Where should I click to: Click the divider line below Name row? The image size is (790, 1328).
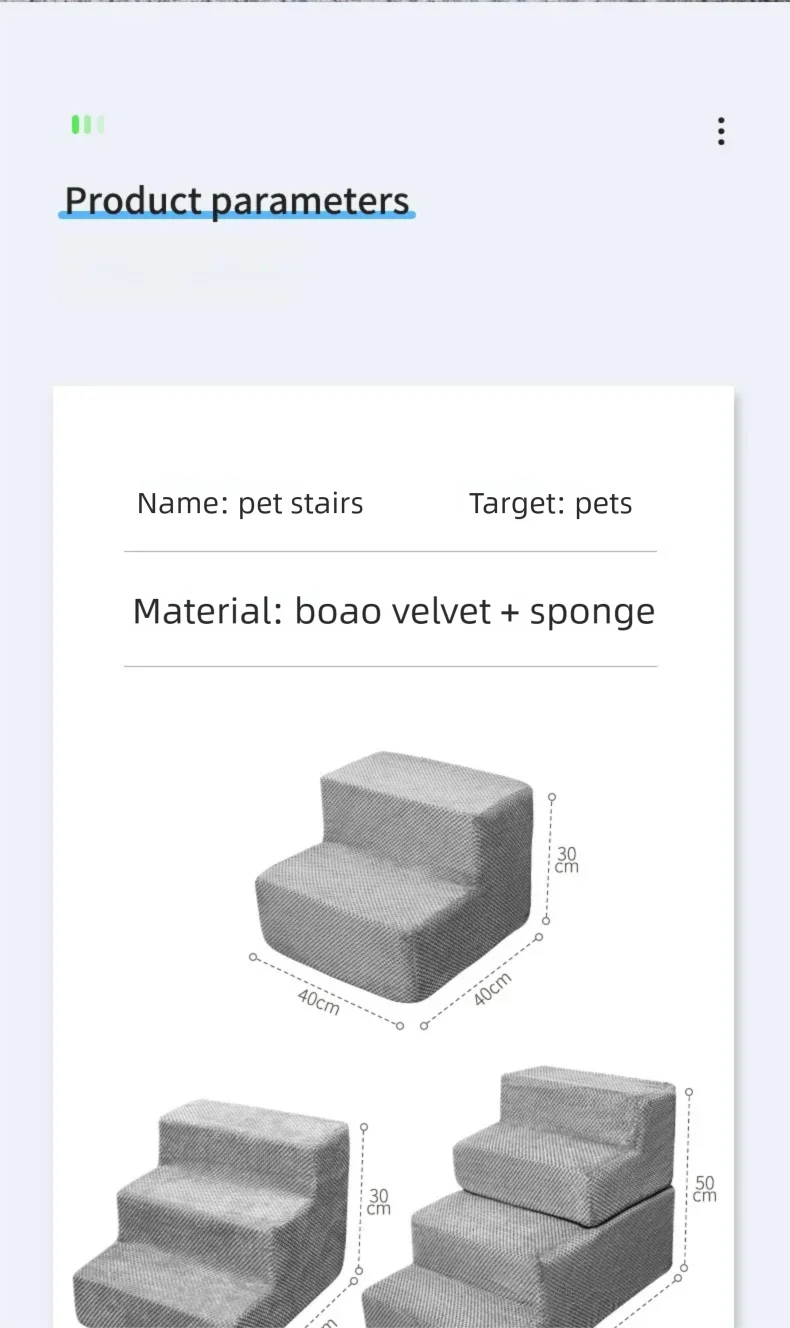[x=390, y=551]
